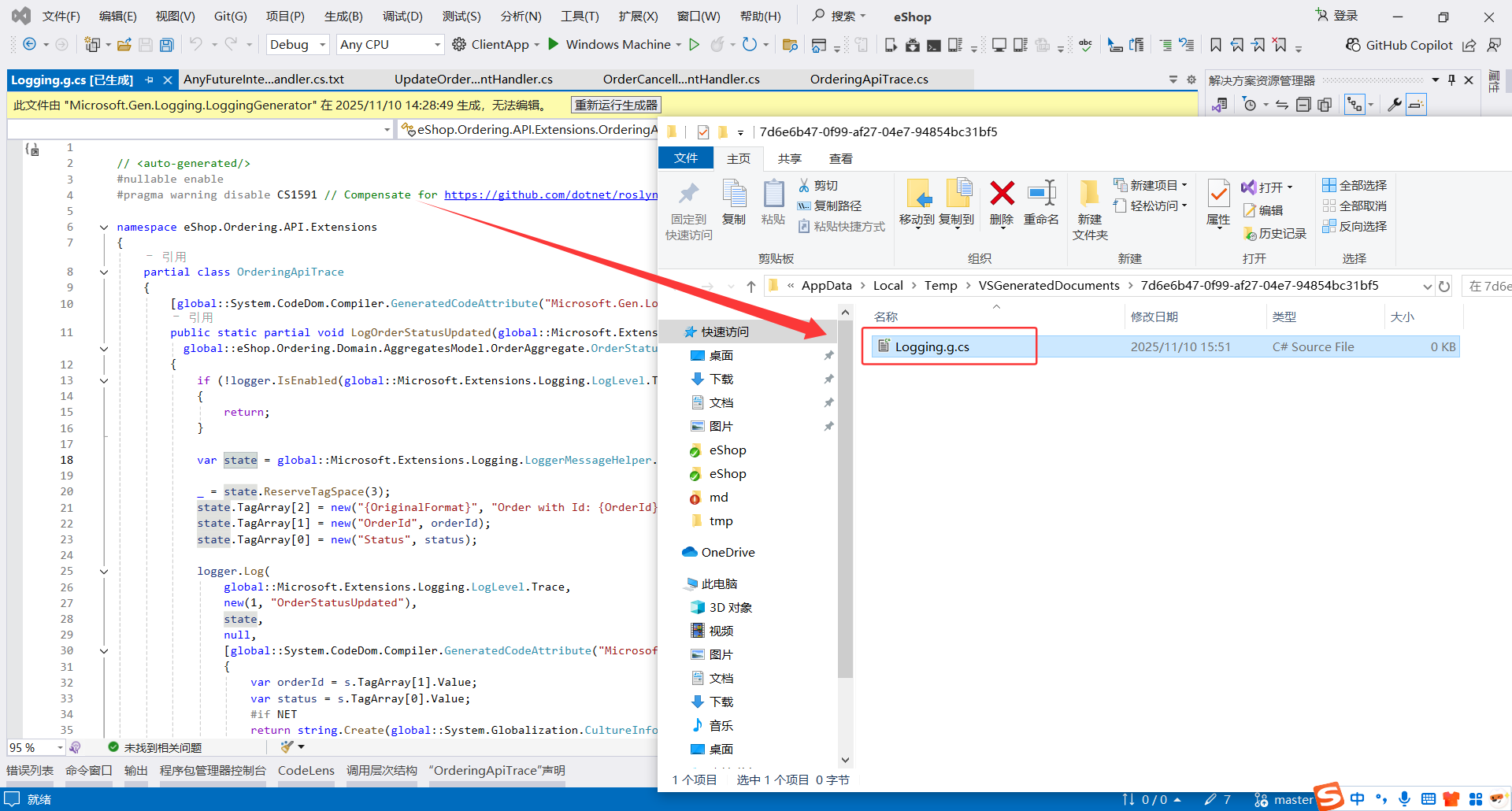1512x811 pixels.
Task: Click the Sync with Active Document icon
Action: (1282, 105)
